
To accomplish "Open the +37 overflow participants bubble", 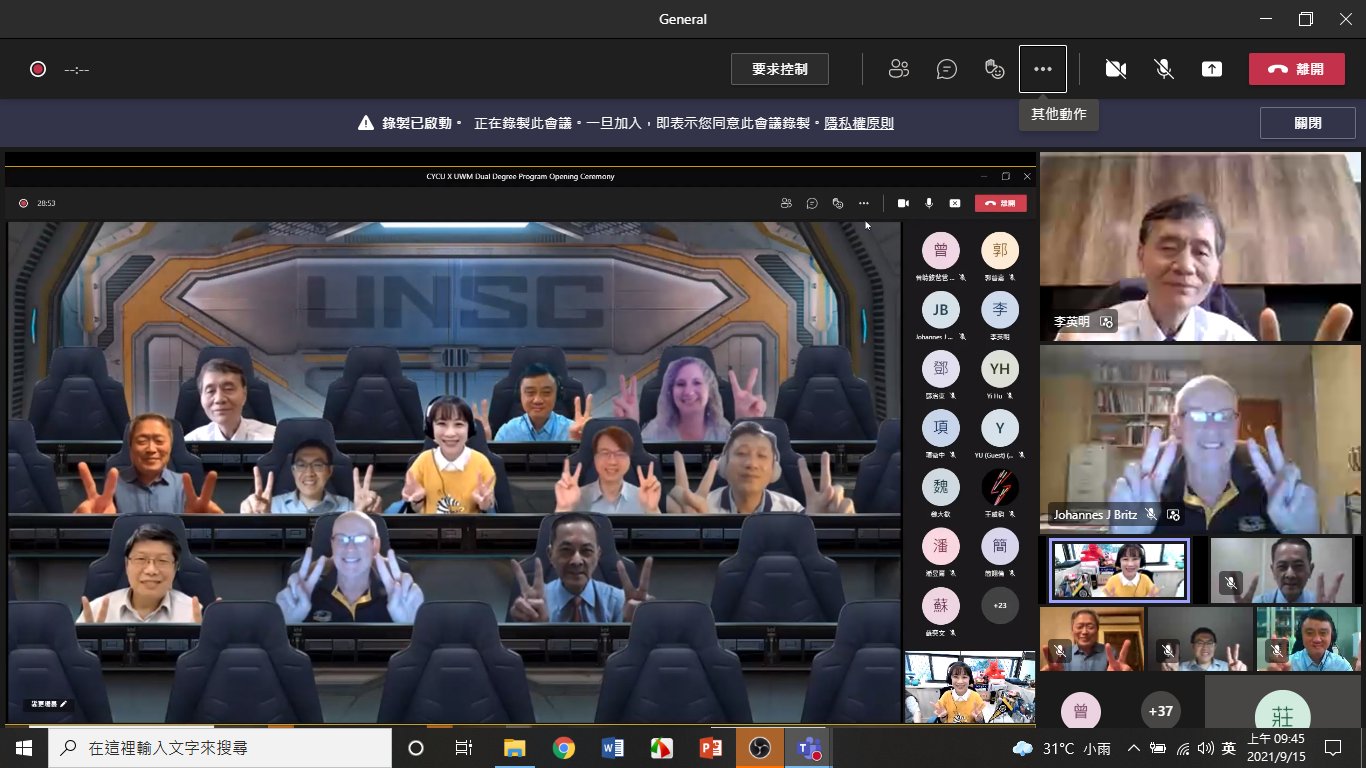I will pos(1160,711).
